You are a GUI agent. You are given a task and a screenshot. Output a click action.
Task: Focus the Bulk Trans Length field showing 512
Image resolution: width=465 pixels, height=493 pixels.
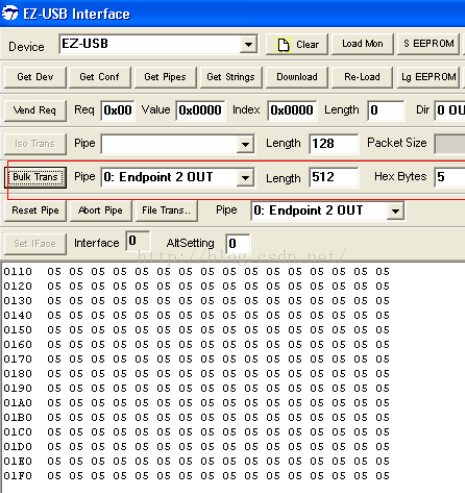point(334,177)
